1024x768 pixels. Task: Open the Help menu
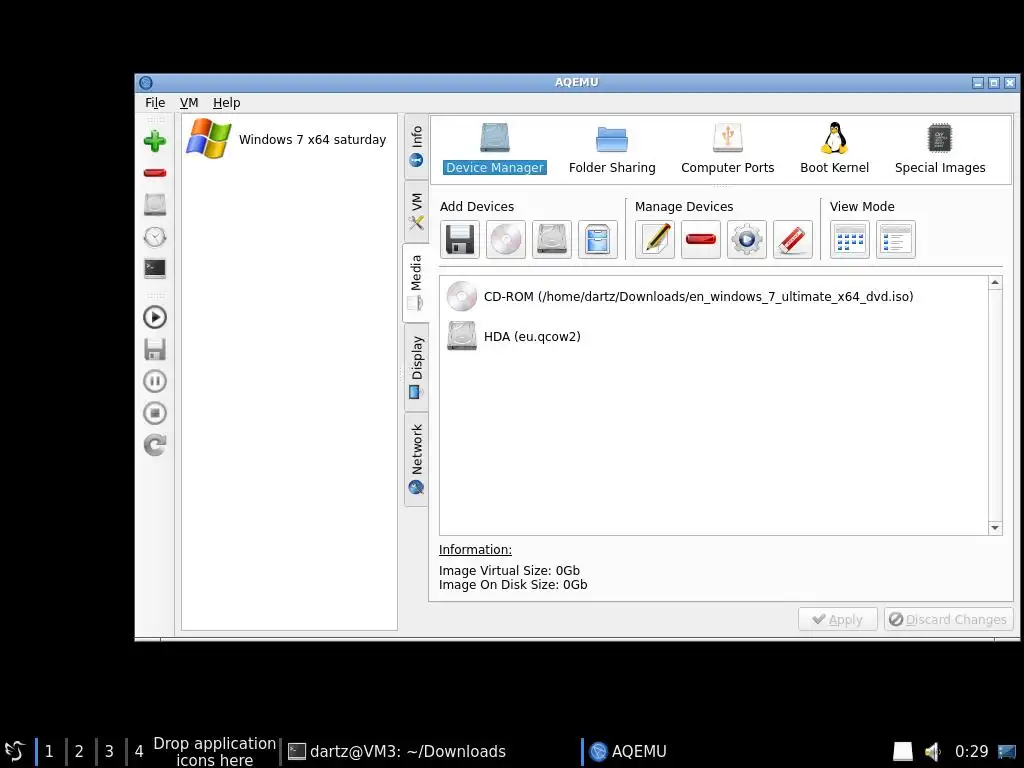point(227,103)
